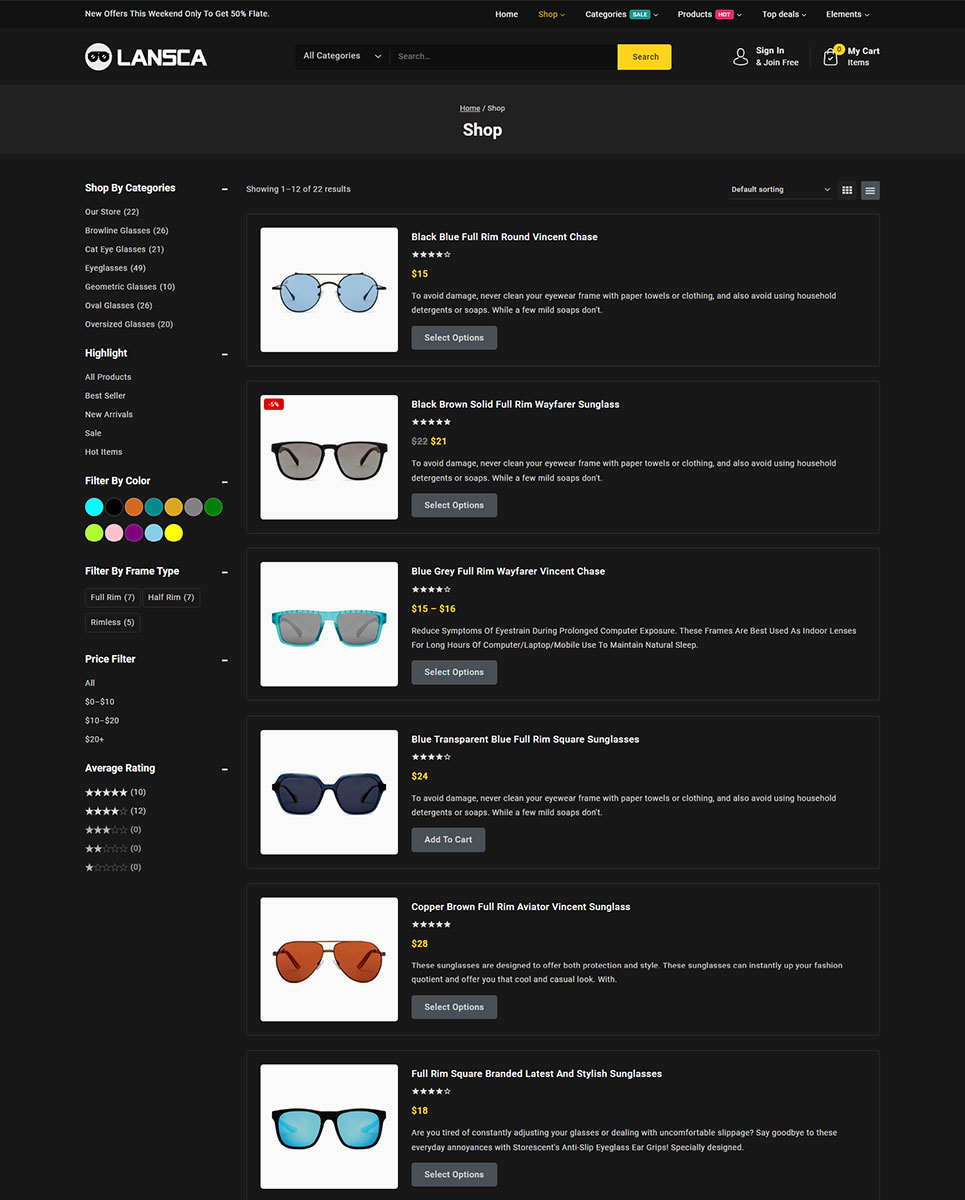Toggle the Half Rim frame type filter
Viewport: 965px width, 1200px height.
point(171,598)
